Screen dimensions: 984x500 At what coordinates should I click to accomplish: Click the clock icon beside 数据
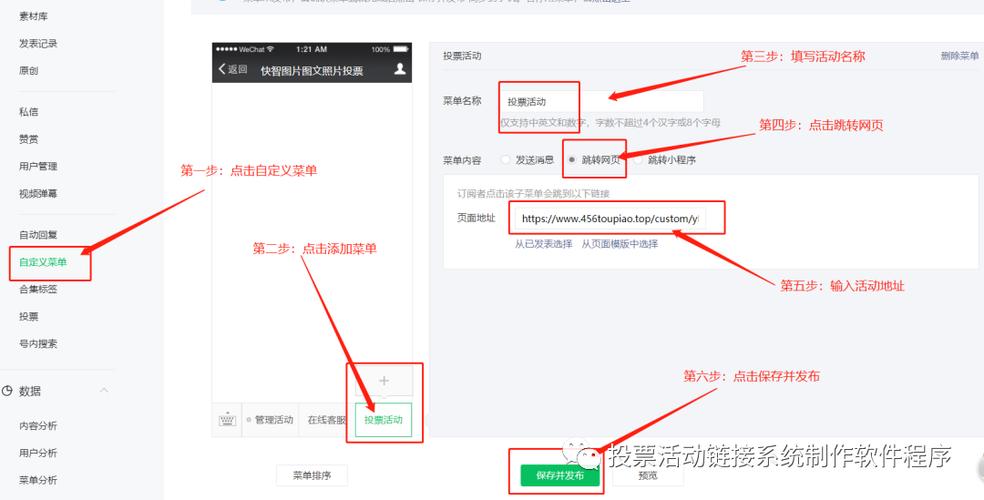pos(8,391)
